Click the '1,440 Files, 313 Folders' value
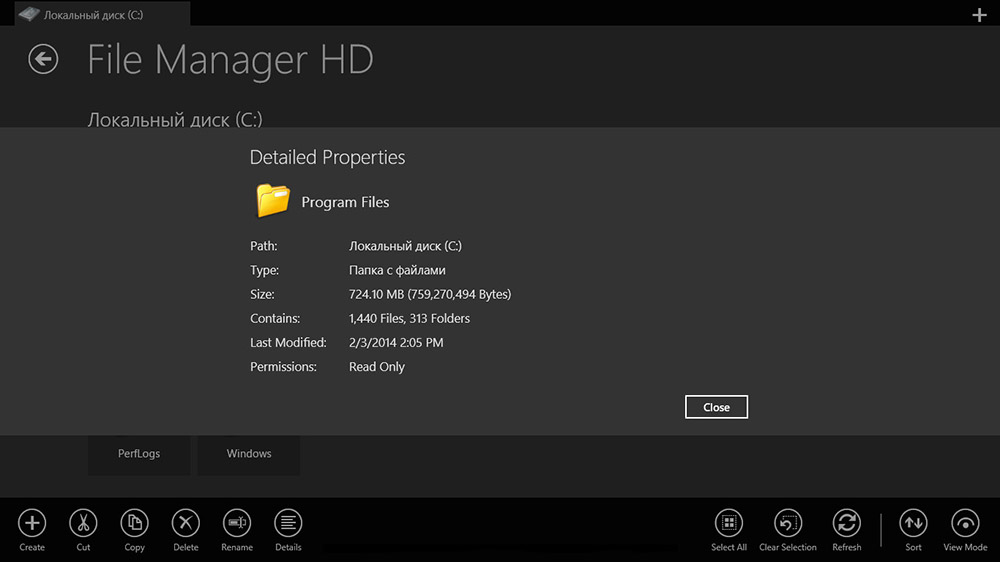This screenshot has width=1000, height=562. point(409,318)
